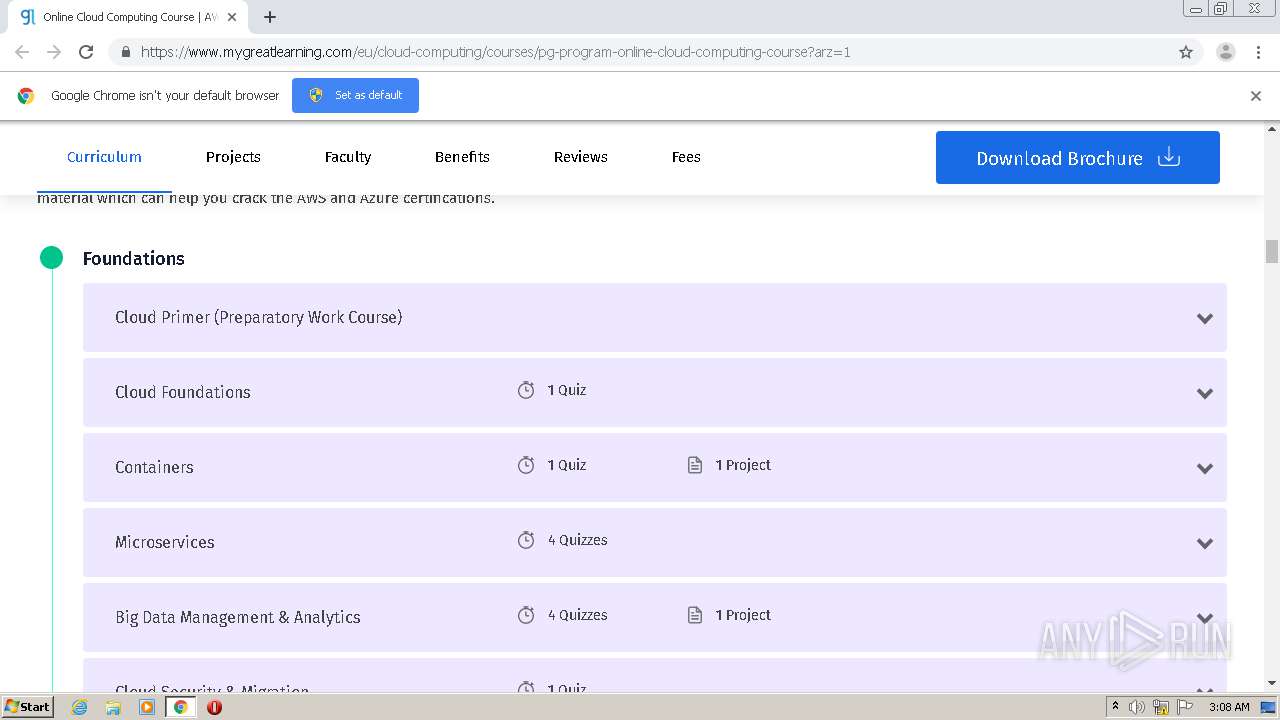This screenshot has width=1280, height=720.
Task: Click '4 Quizzes' in Microservices row
Action: (578, 540)
